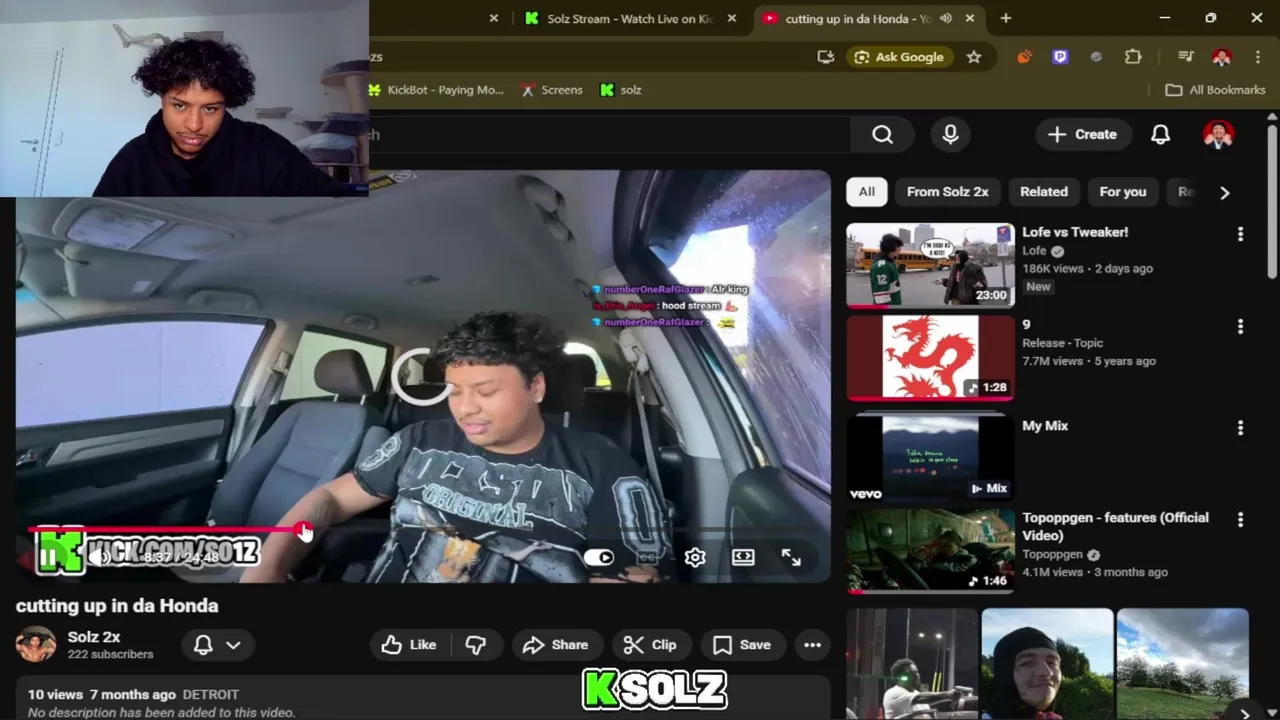Image resolution: width=1280 pixels, height=720 pixels.
Task: Enter fullscreen on the video player
Action: (x=791, y=557)
